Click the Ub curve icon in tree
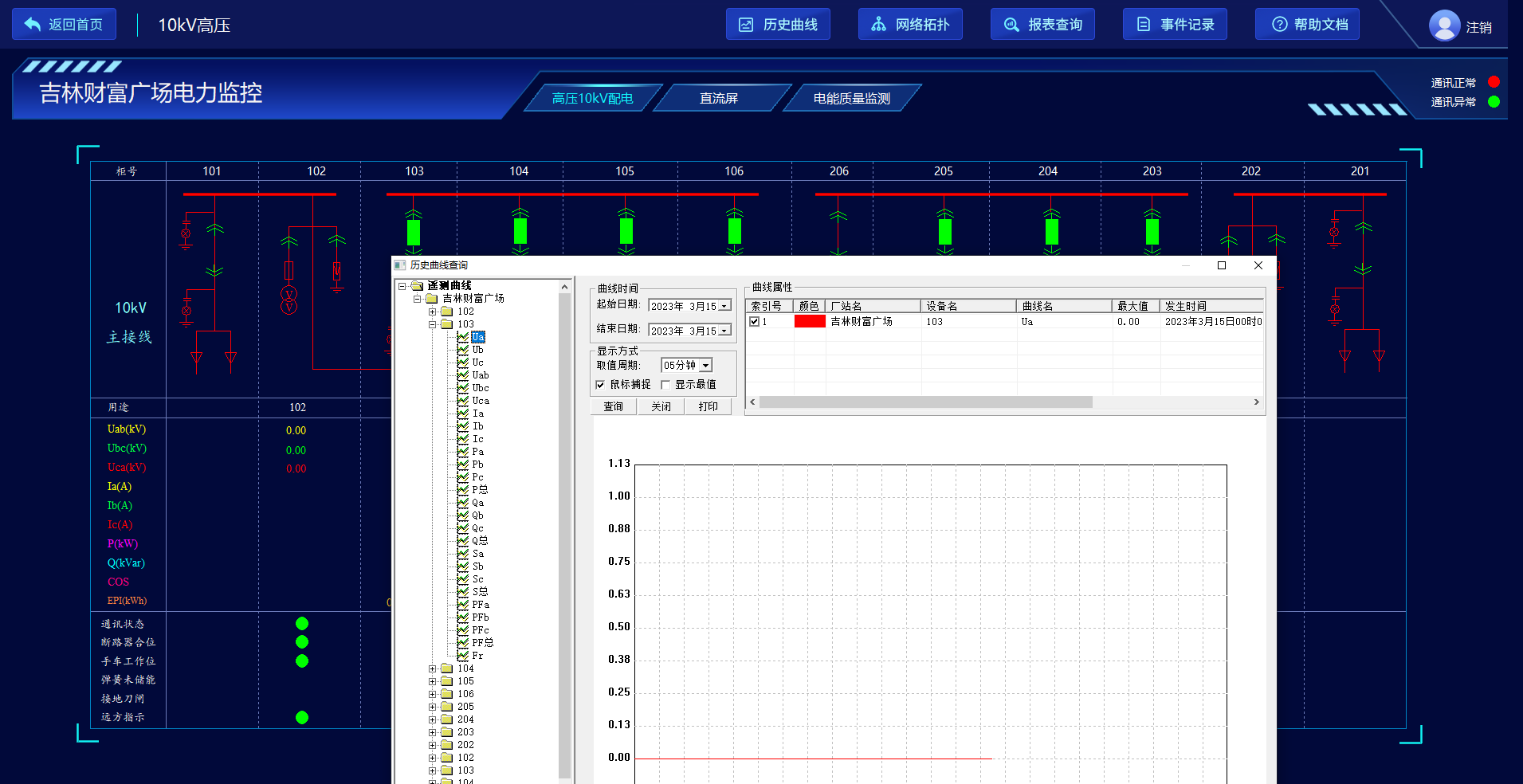 (x=463, y=350)
